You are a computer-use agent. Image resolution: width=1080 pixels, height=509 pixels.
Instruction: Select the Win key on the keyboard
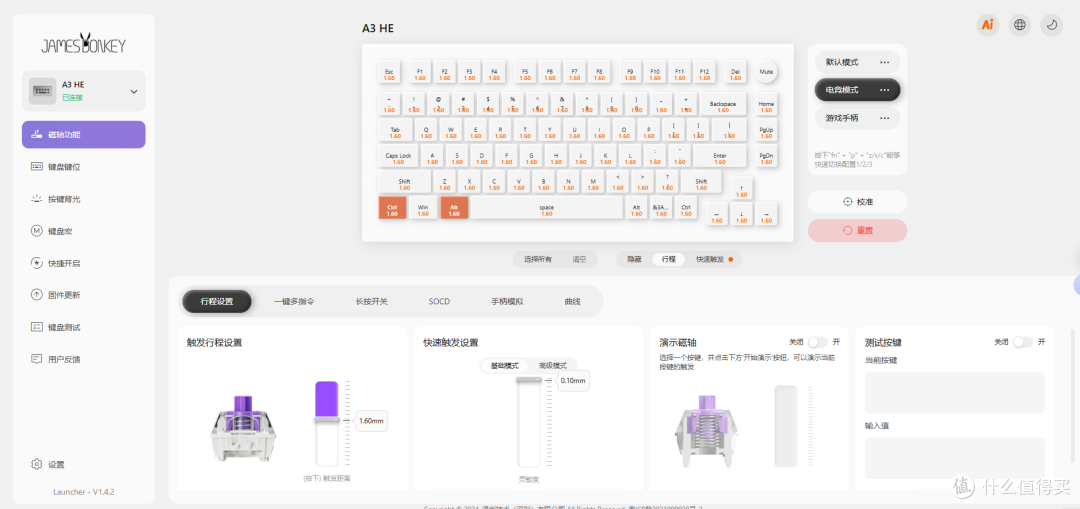(x=423, y=208)
